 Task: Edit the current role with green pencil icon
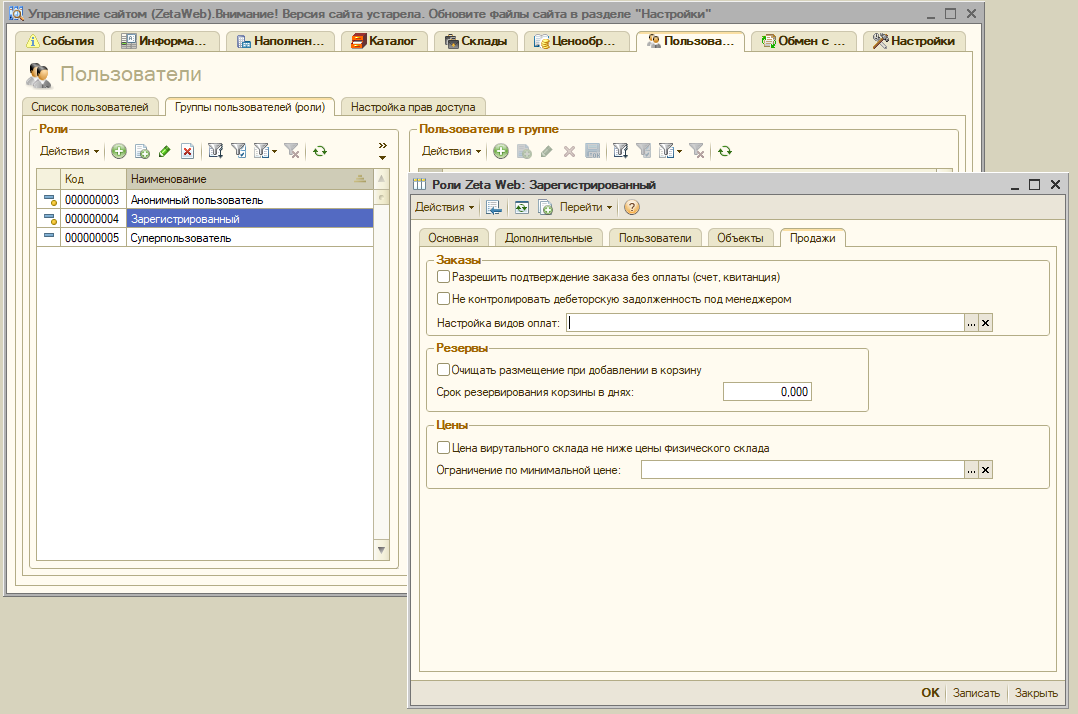point(164,151)
